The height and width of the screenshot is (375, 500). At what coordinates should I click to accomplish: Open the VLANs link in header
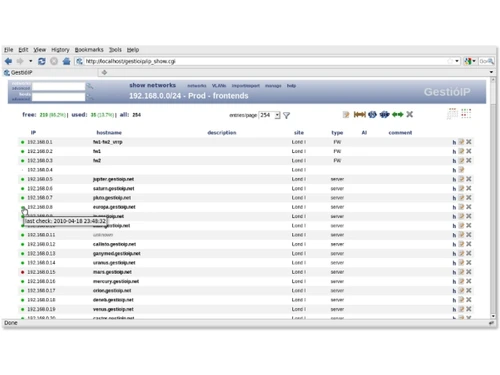point(219,86)
